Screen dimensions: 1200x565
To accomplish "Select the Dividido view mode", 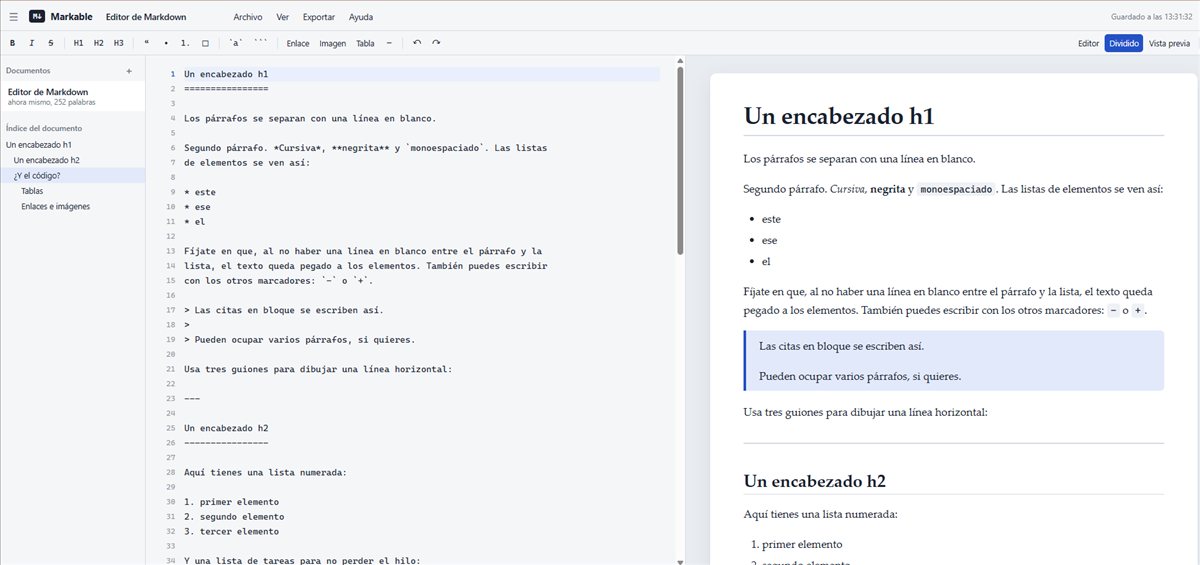I will pyautogui.click(x=1123, y=43).
